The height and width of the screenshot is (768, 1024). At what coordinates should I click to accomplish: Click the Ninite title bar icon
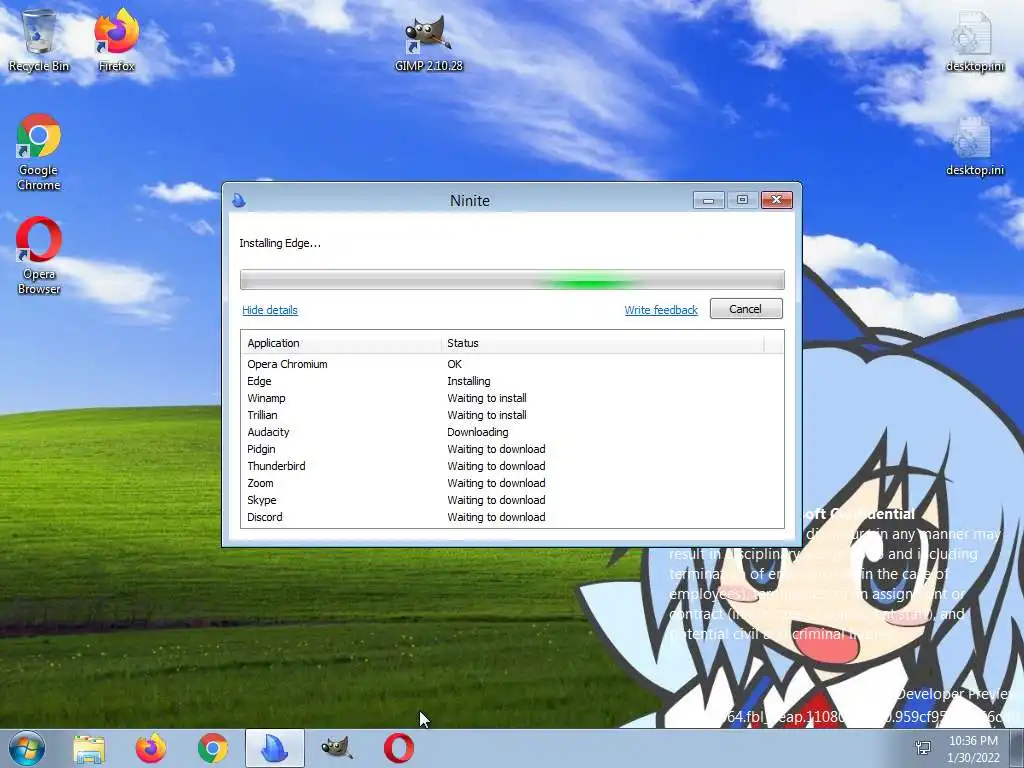(x=238, y=200)
